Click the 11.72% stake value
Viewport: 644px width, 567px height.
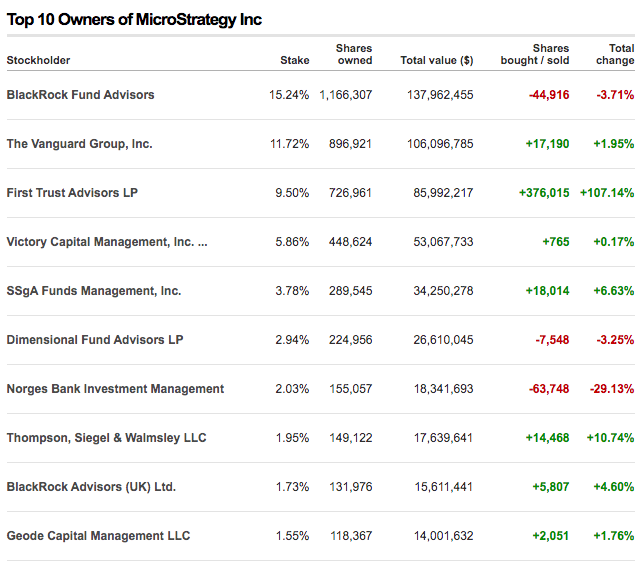point(290,144)
